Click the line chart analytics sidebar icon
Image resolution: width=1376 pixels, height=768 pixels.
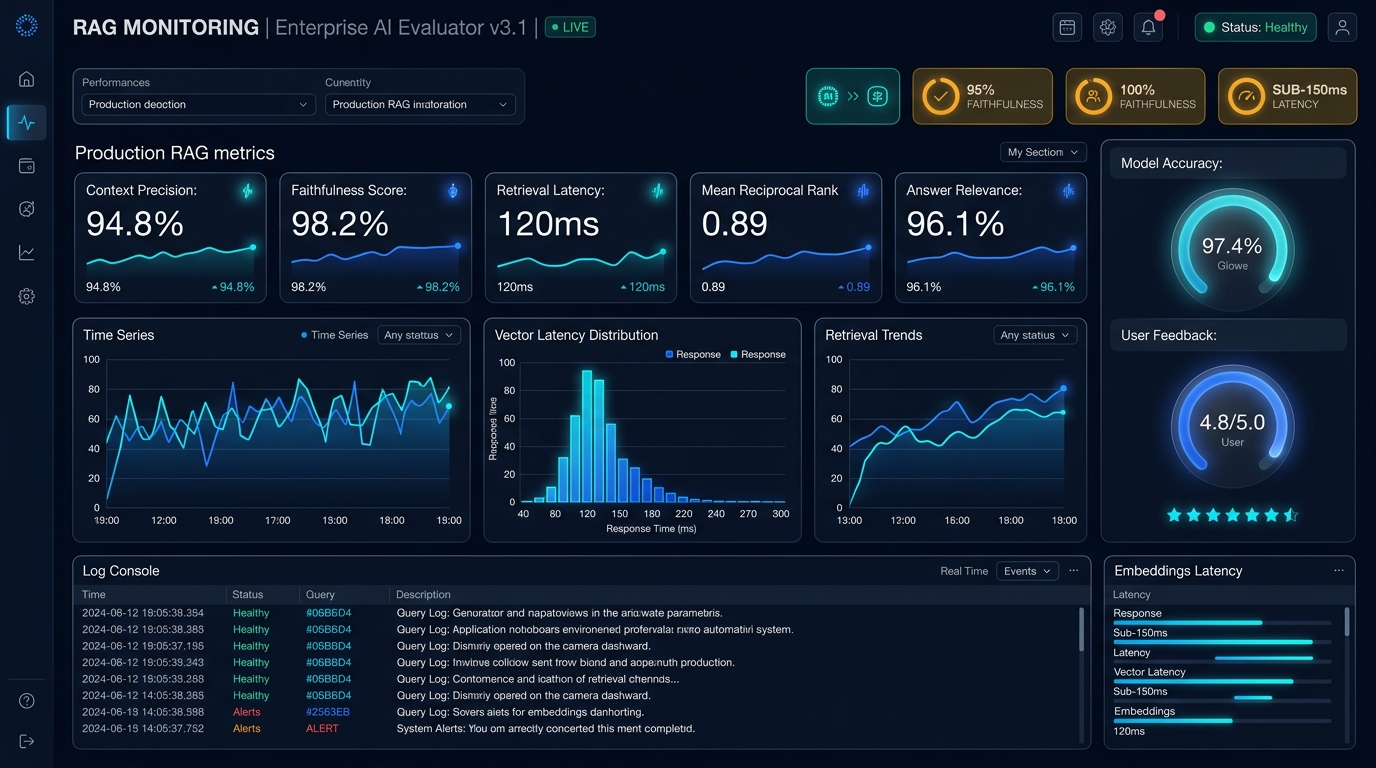[x=27, y=253]
